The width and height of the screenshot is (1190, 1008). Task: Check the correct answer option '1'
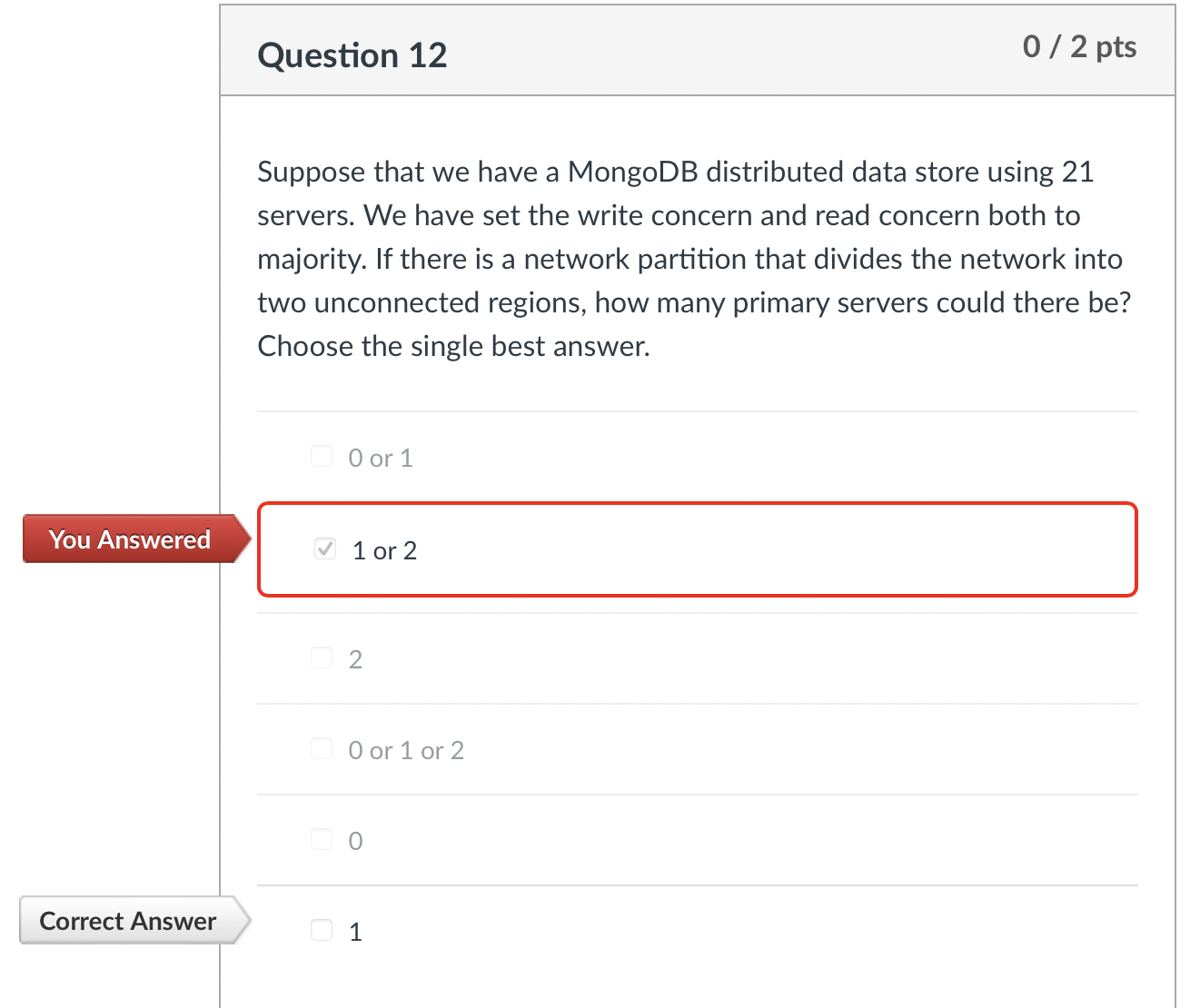(322, 929)
